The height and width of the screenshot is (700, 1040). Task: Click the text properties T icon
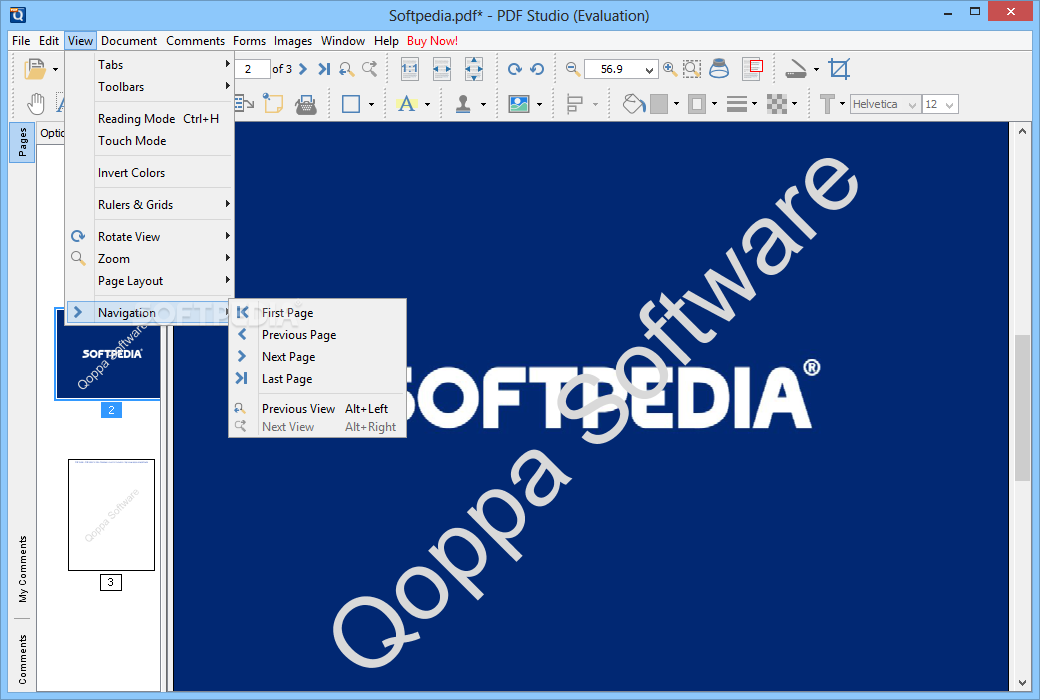[827, 104]
